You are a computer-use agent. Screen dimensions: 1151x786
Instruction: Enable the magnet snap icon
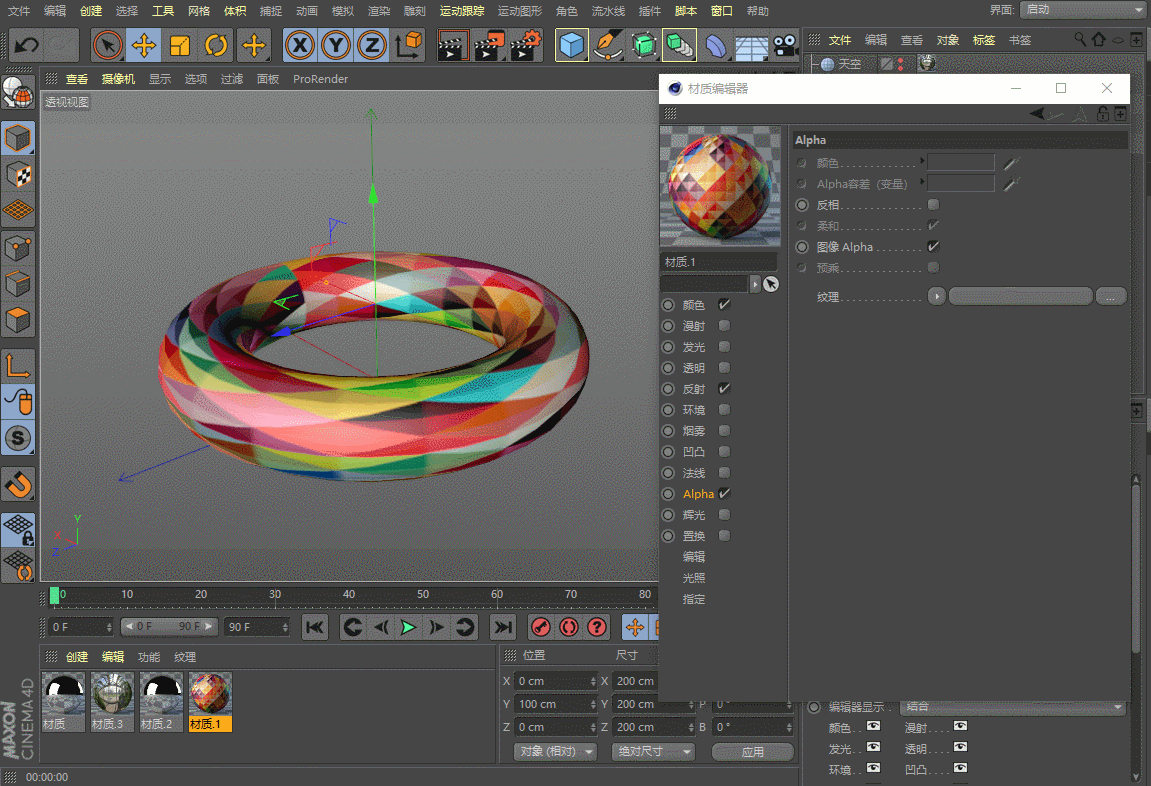[x=18, y=485]
